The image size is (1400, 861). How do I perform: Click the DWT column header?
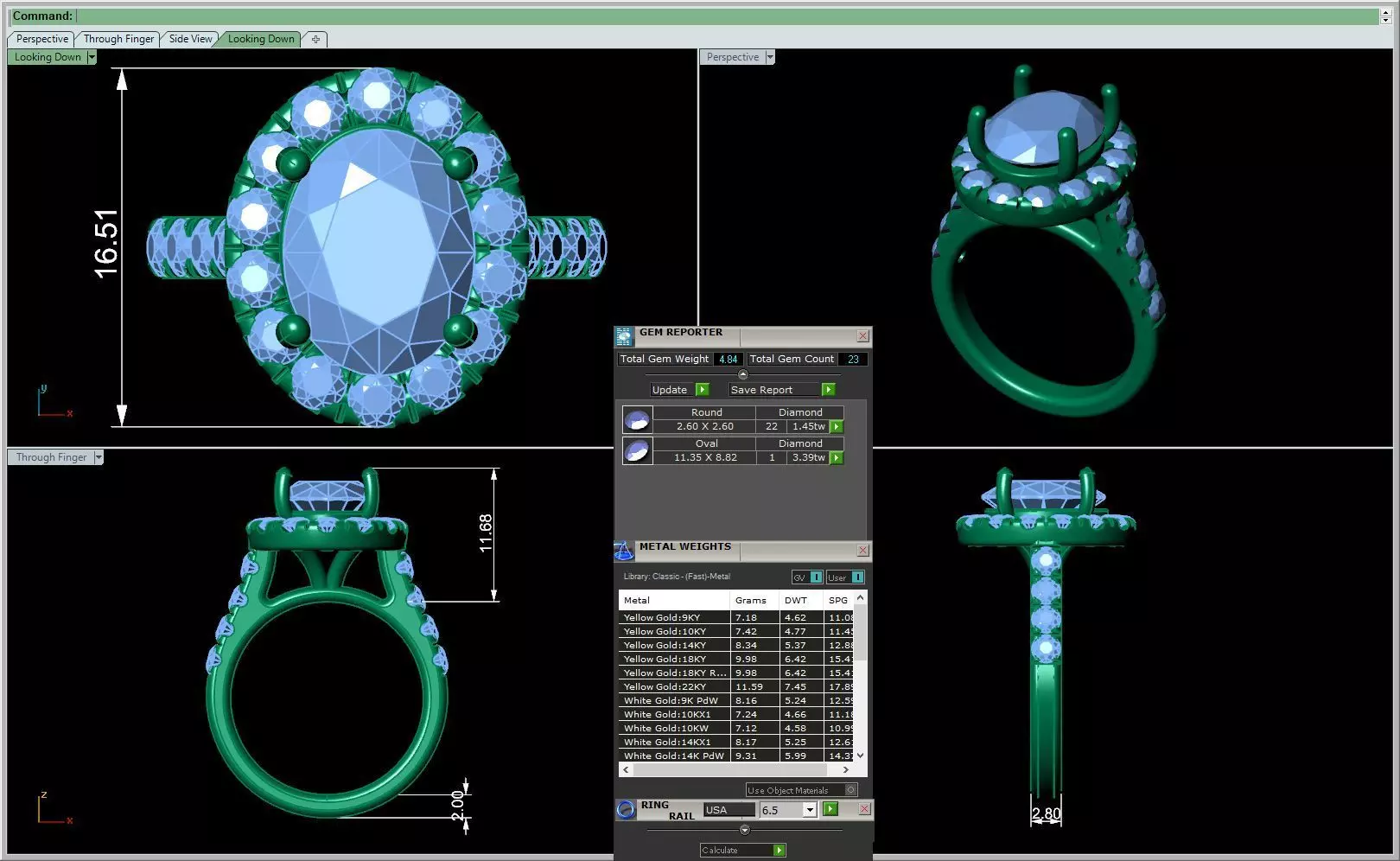pyautogui.click(x=801, y=600)
